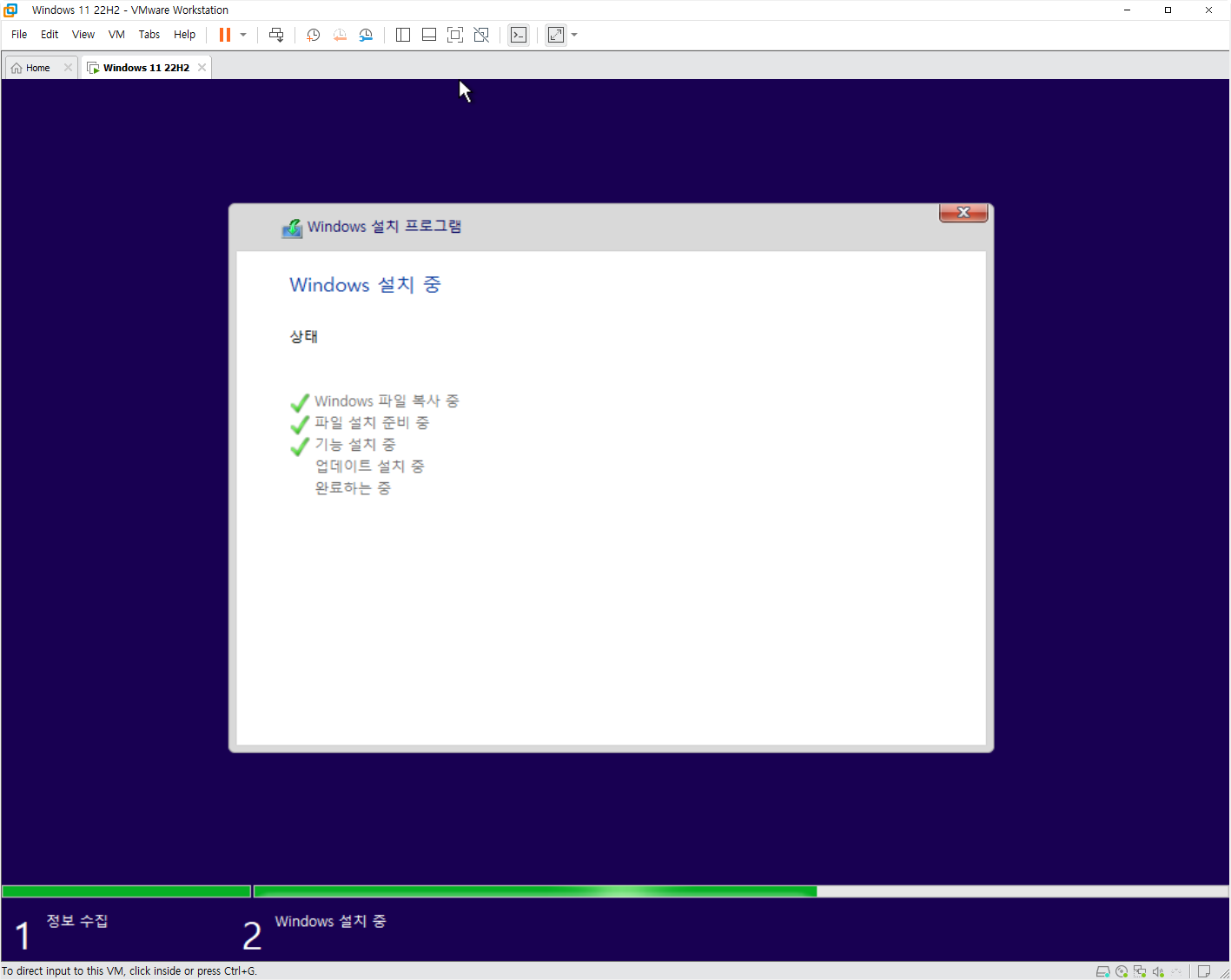
Task: Click the 'Windows 설치 중' heading
Action: (365, 285)
